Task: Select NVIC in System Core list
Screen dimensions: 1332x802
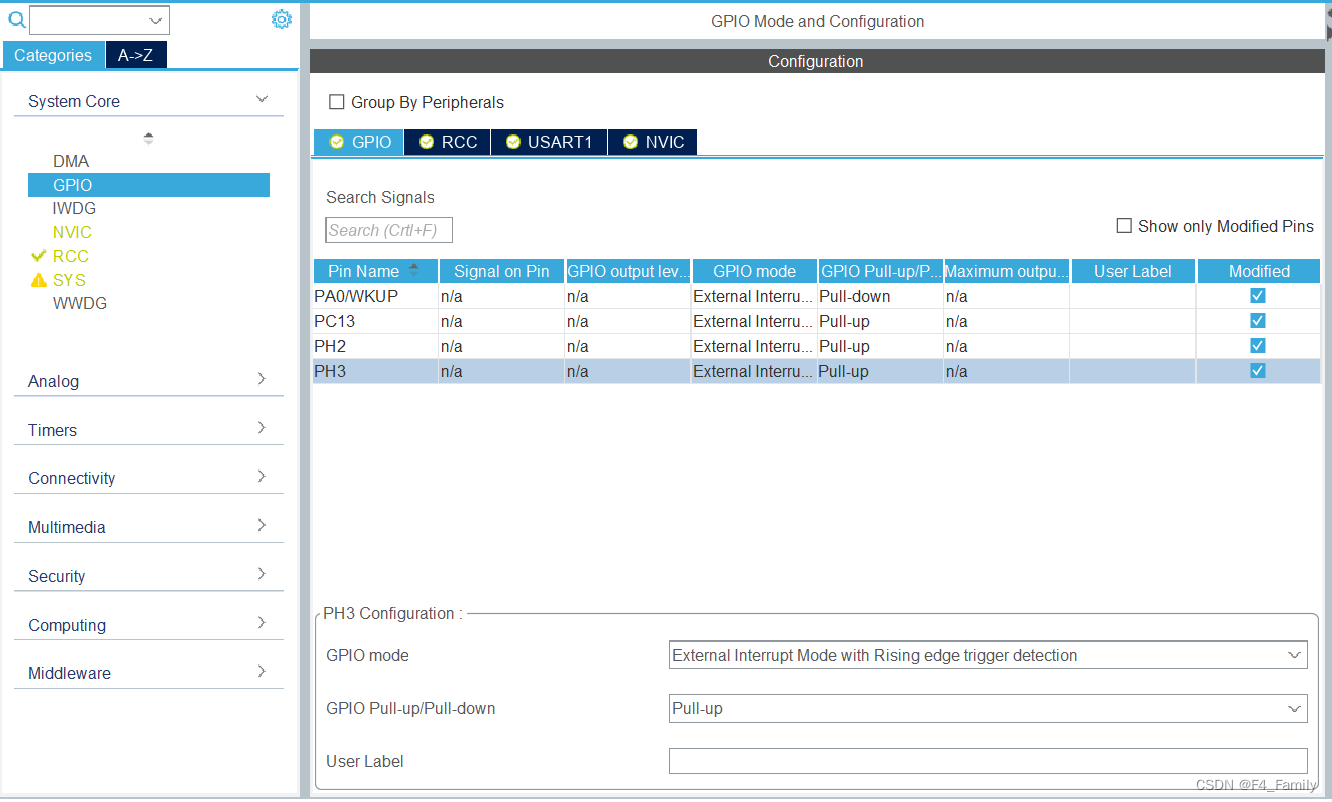Action: coord(72,232)
